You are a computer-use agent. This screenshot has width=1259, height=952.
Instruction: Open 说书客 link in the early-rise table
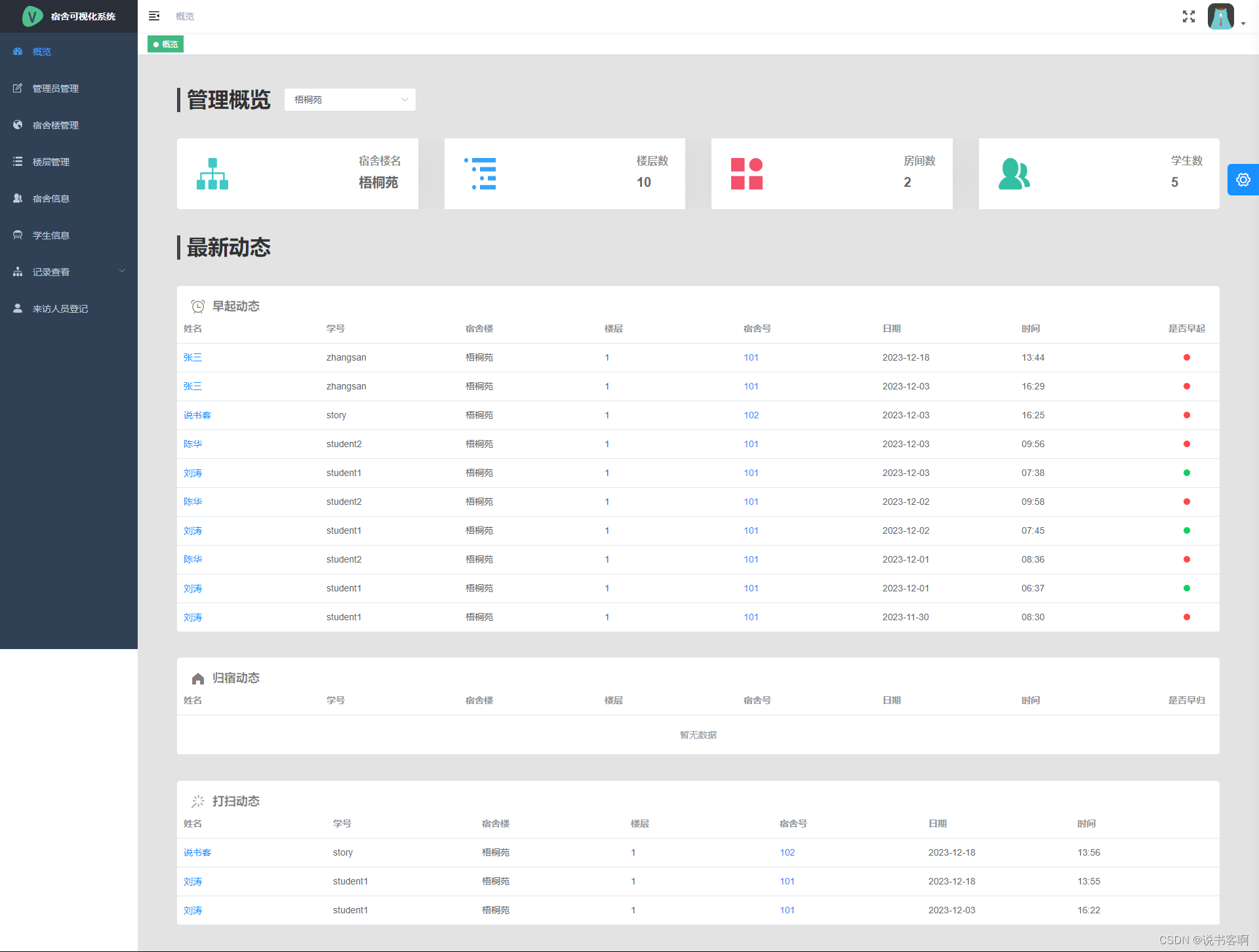tap(197, 415)
